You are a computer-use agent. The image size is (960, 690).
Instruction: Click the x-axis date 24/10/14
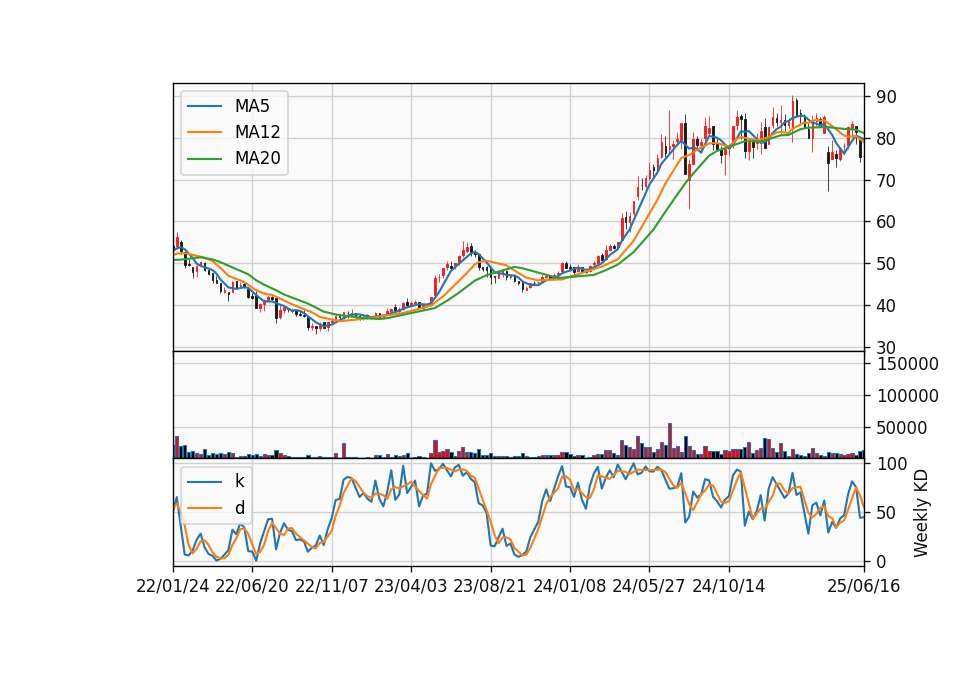pyautogui.click(x=729, y=587)
